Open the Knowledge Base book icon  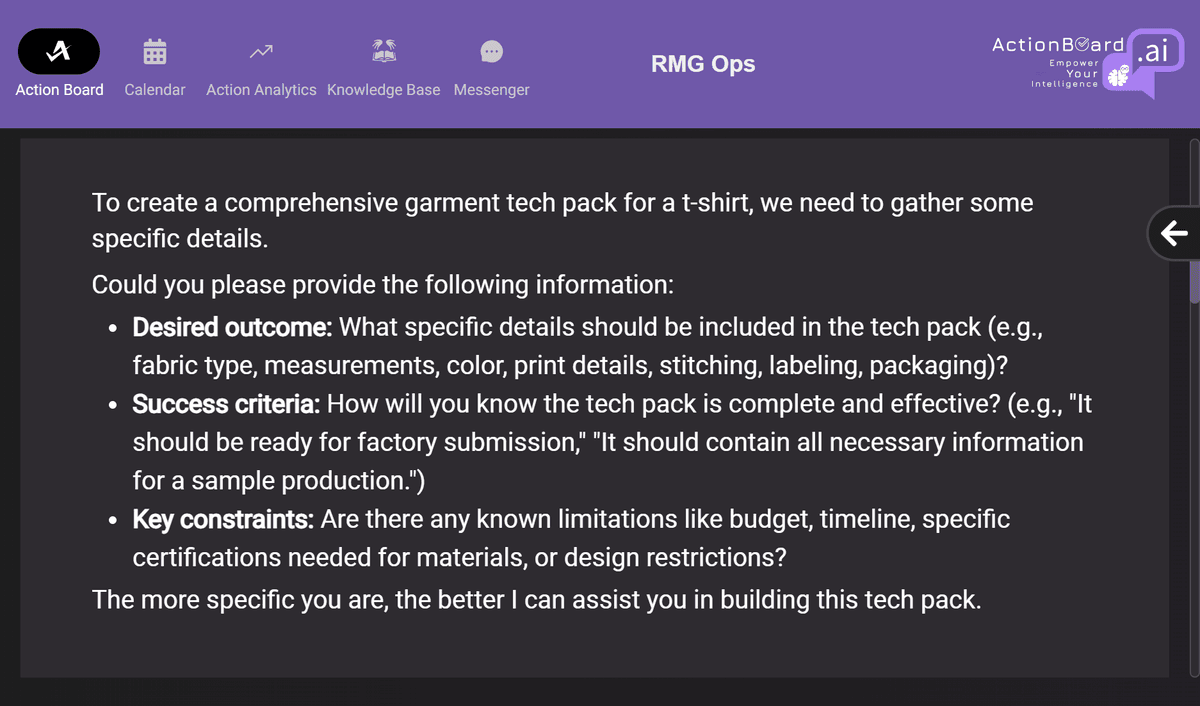pos(383,51)
